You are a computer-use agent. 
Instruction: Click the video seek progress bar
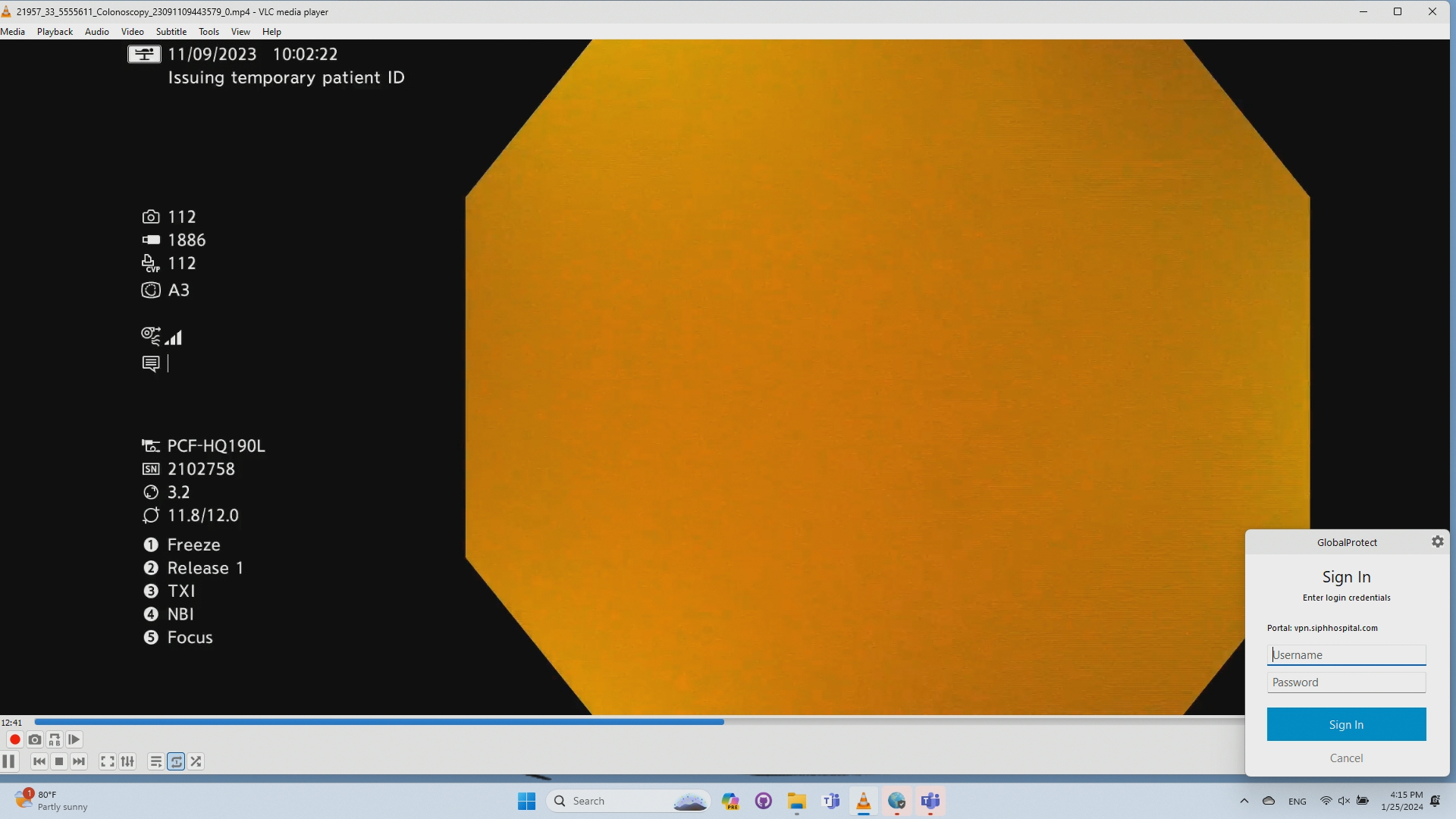pos(639,722)
